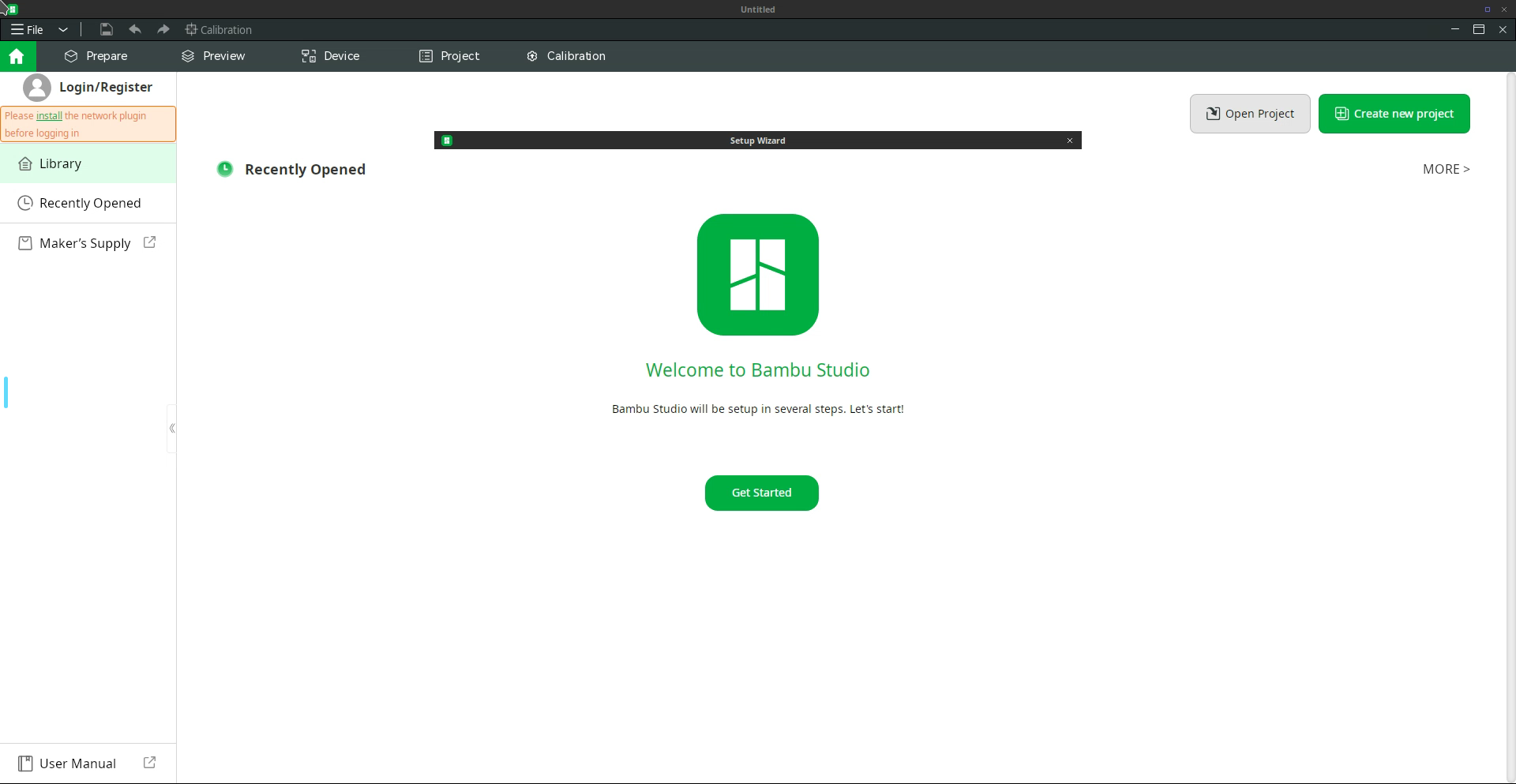The image size is (1516, 784).
Task: Click the green Home icon tab
Action: point(17,56)
